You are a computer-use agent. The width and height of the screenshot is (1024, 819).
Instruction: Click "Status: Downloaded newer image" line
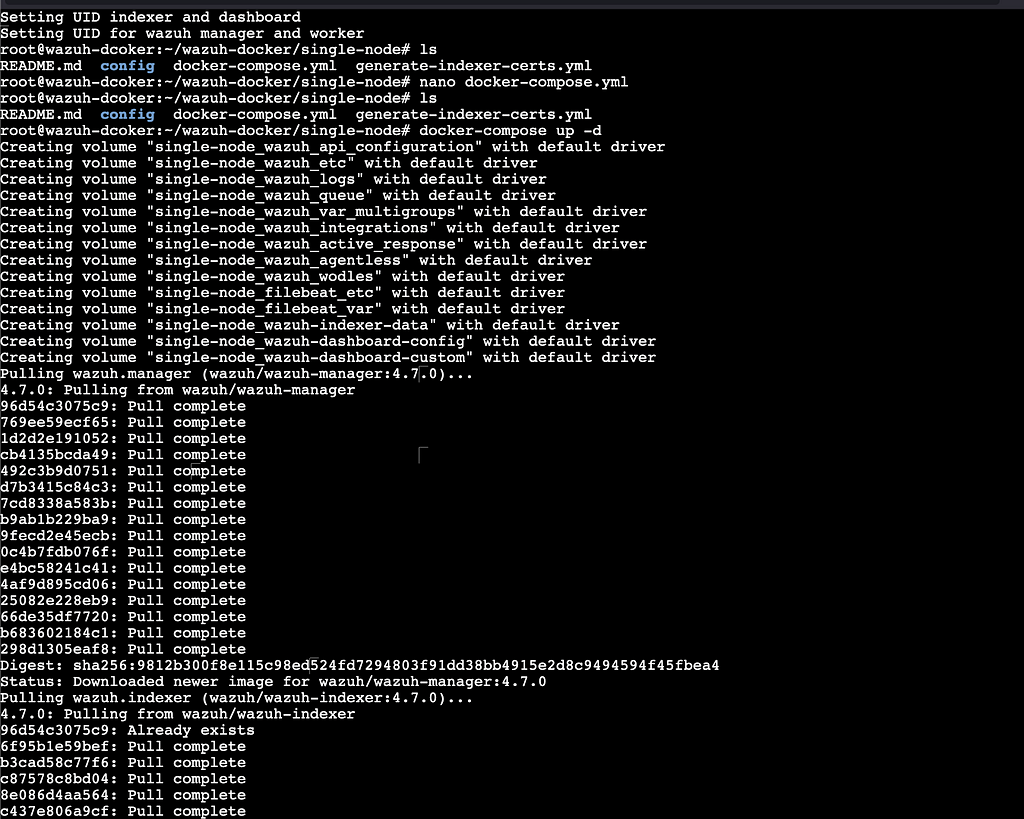click(273, 682)
